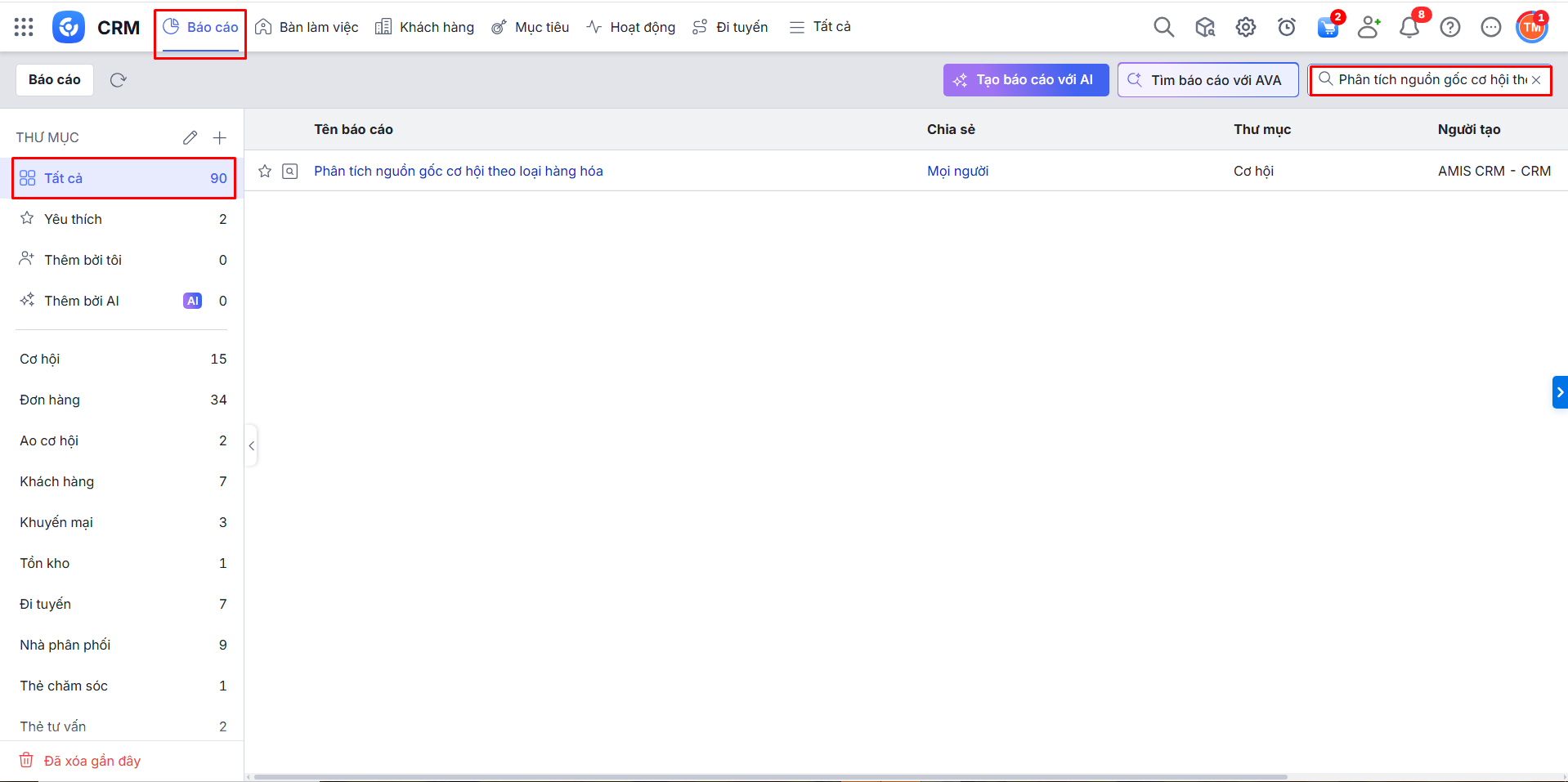Screen dimensions: 1568x782
Task: Open the shopping cart icon
Action: click(1328, 28)
